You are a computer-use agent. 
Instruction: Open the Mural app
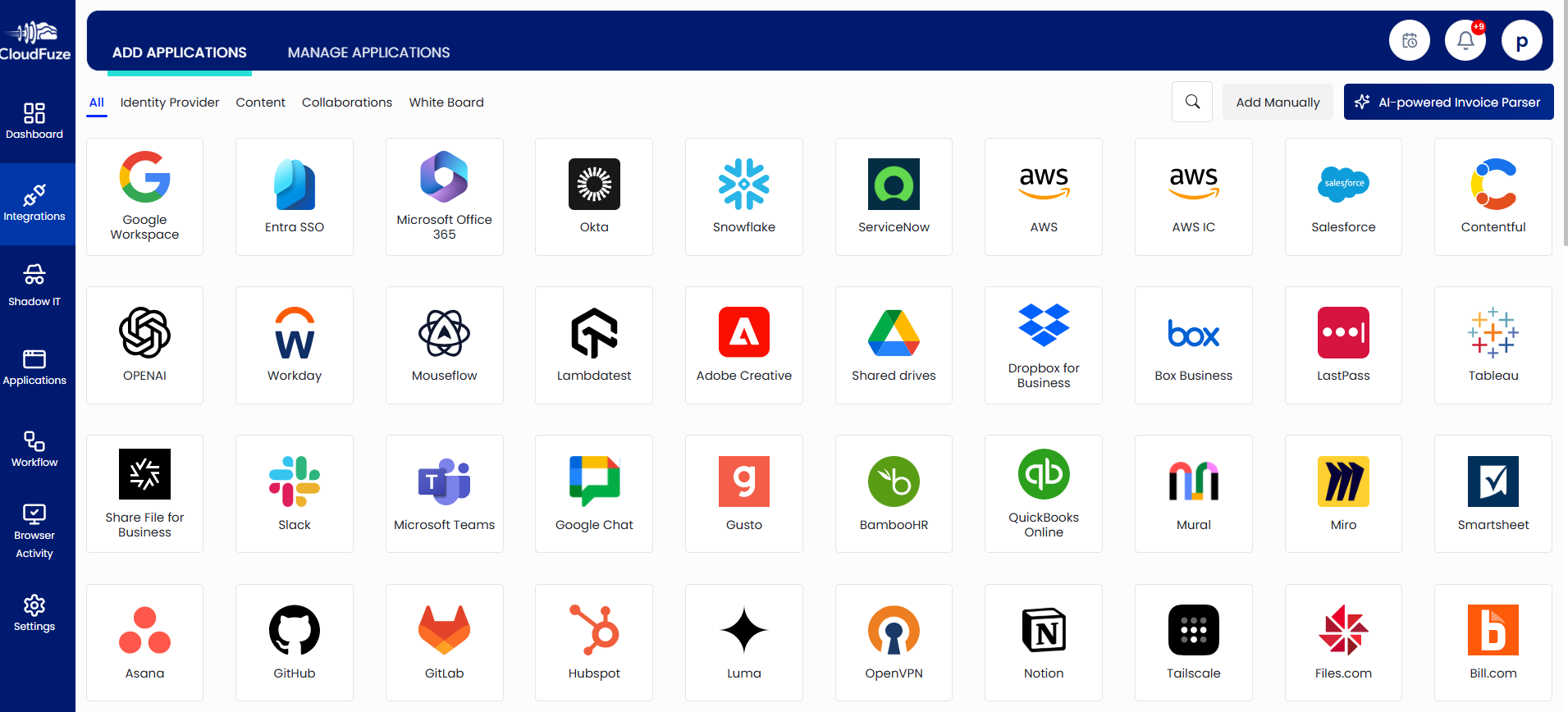[x=1194, y=494]
